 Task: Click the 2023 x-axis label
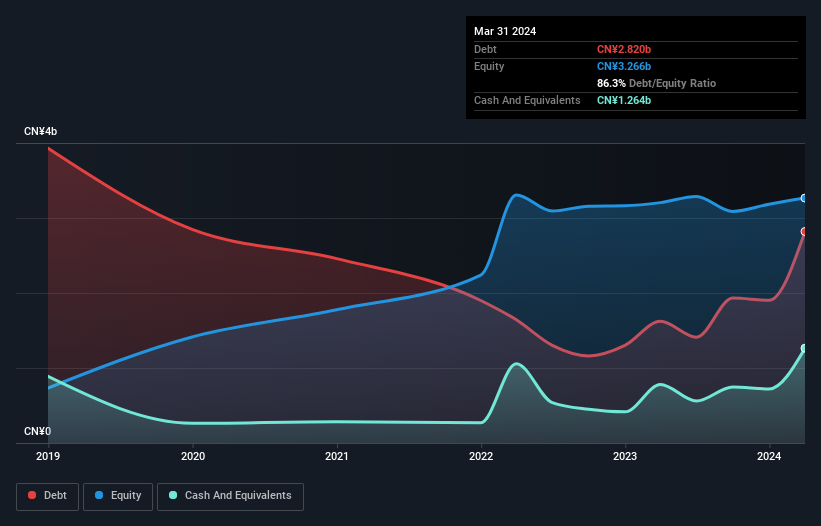click(625, 456)
